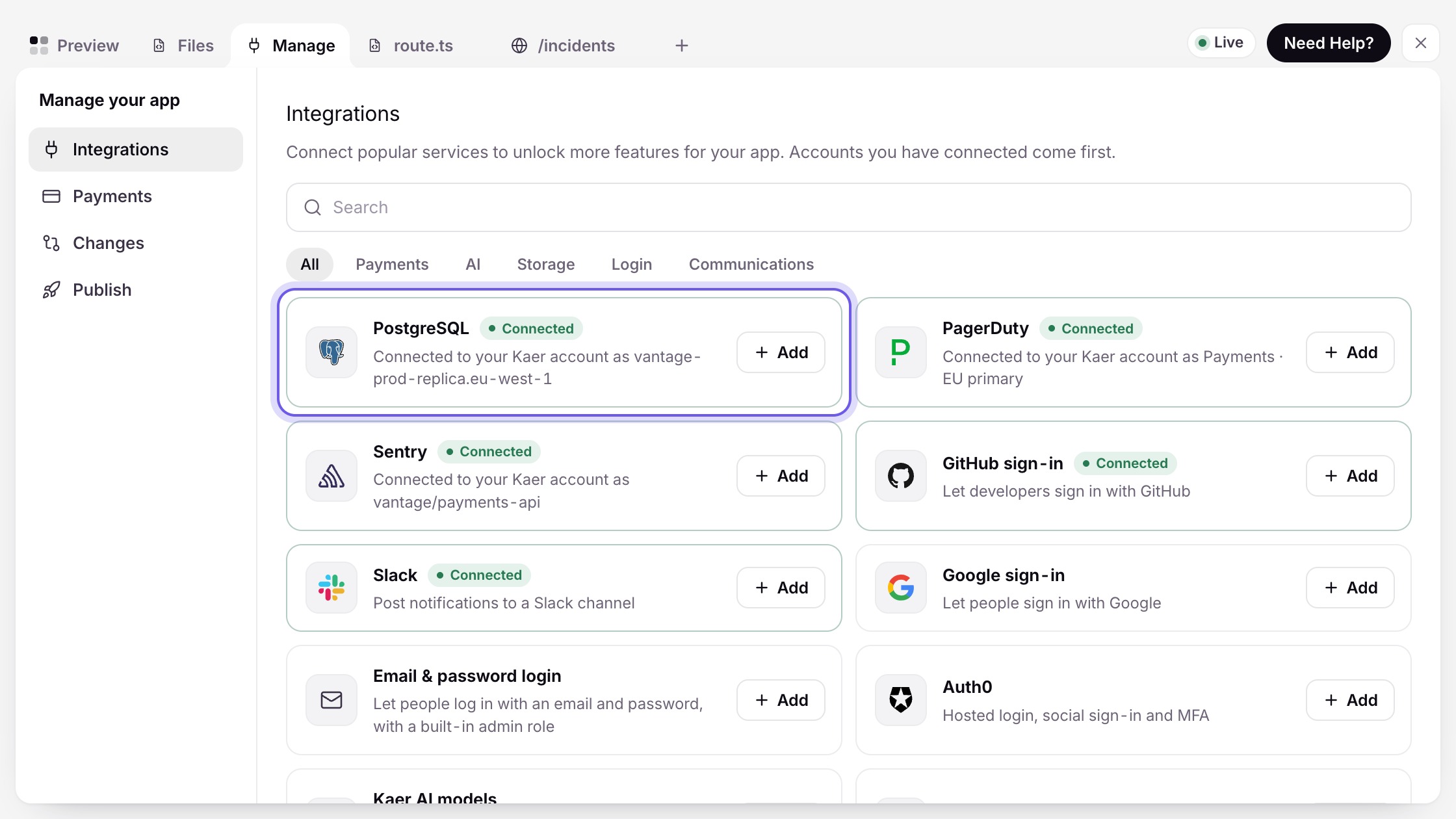Click the search magnifier icon
The image size is (1456, 819).
pos(313,207)
